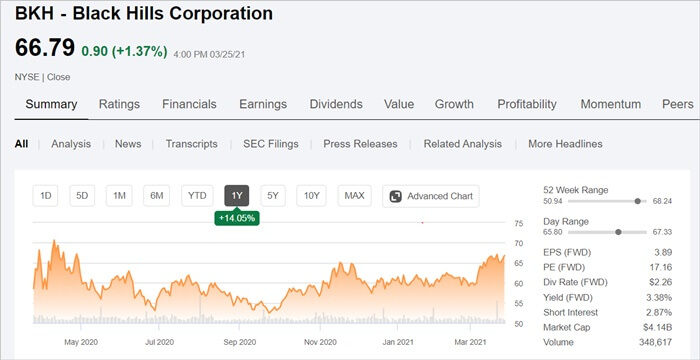The width and height of the screenshot is (700, 360).
Task: Select MAX chart range
Action: [354, 196]
